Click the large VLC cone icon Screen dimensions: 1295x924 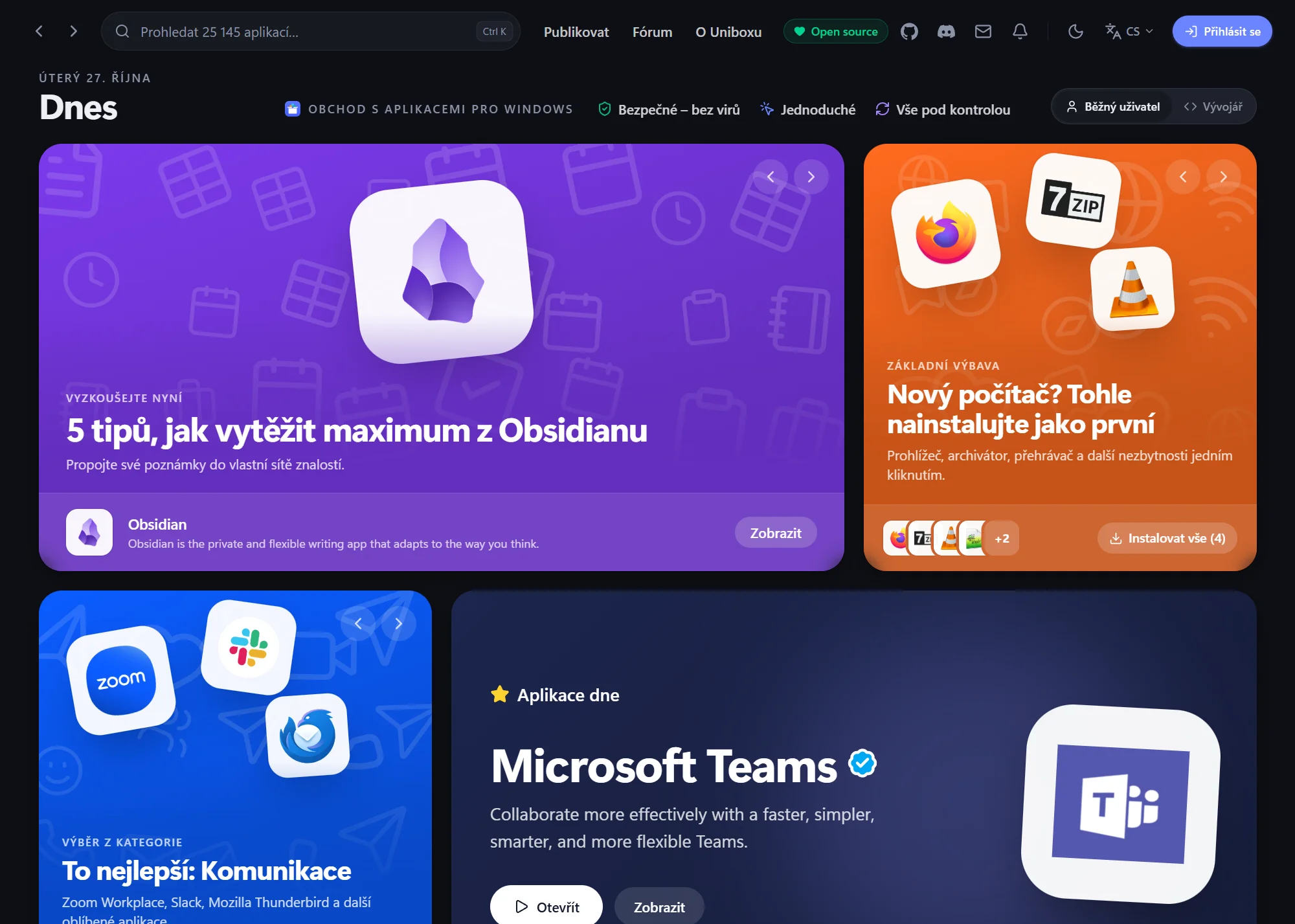tap(1132, 289)
